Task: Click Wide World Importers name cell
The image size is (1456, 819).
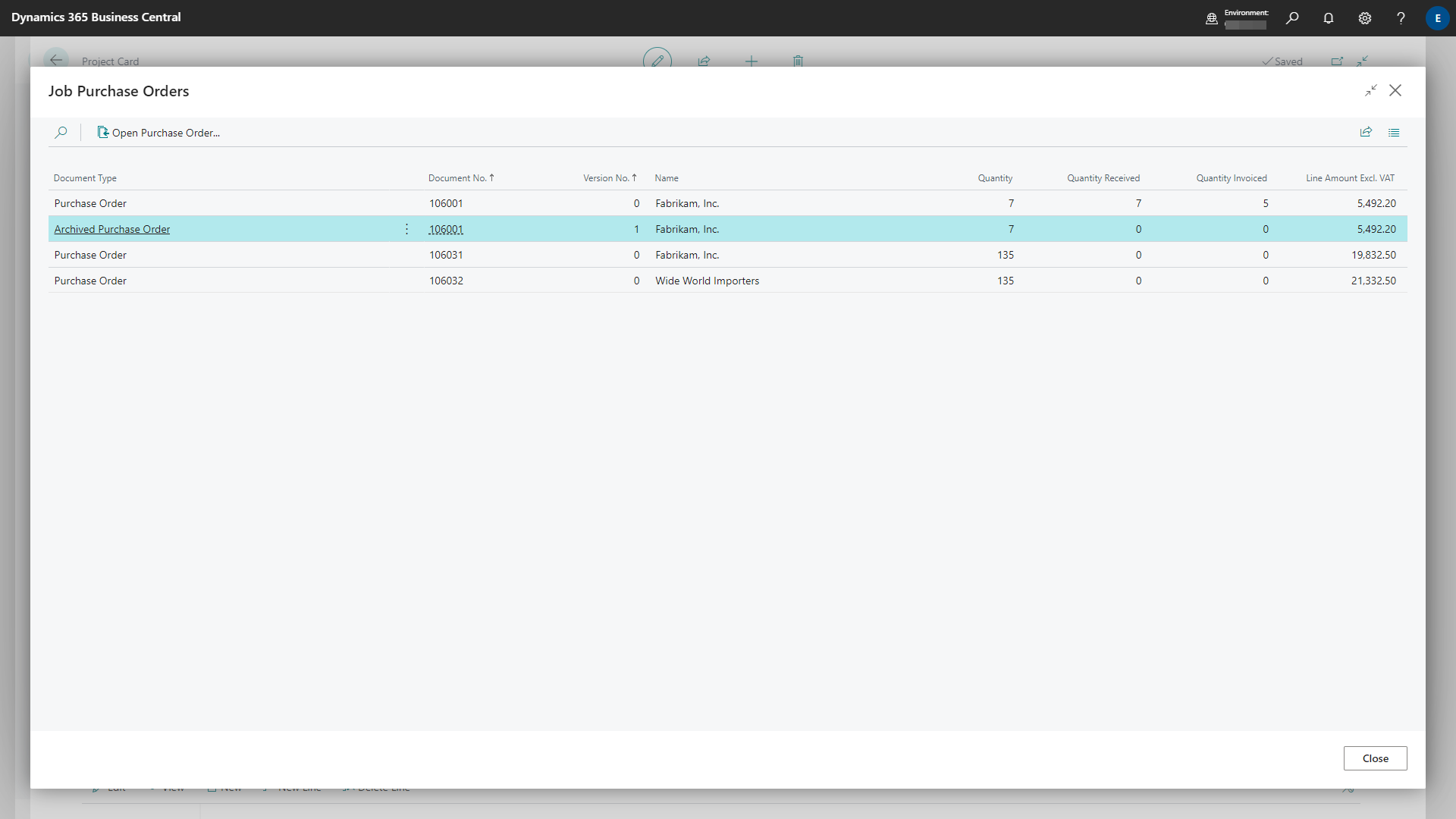Action: click(x=707, y=281)
